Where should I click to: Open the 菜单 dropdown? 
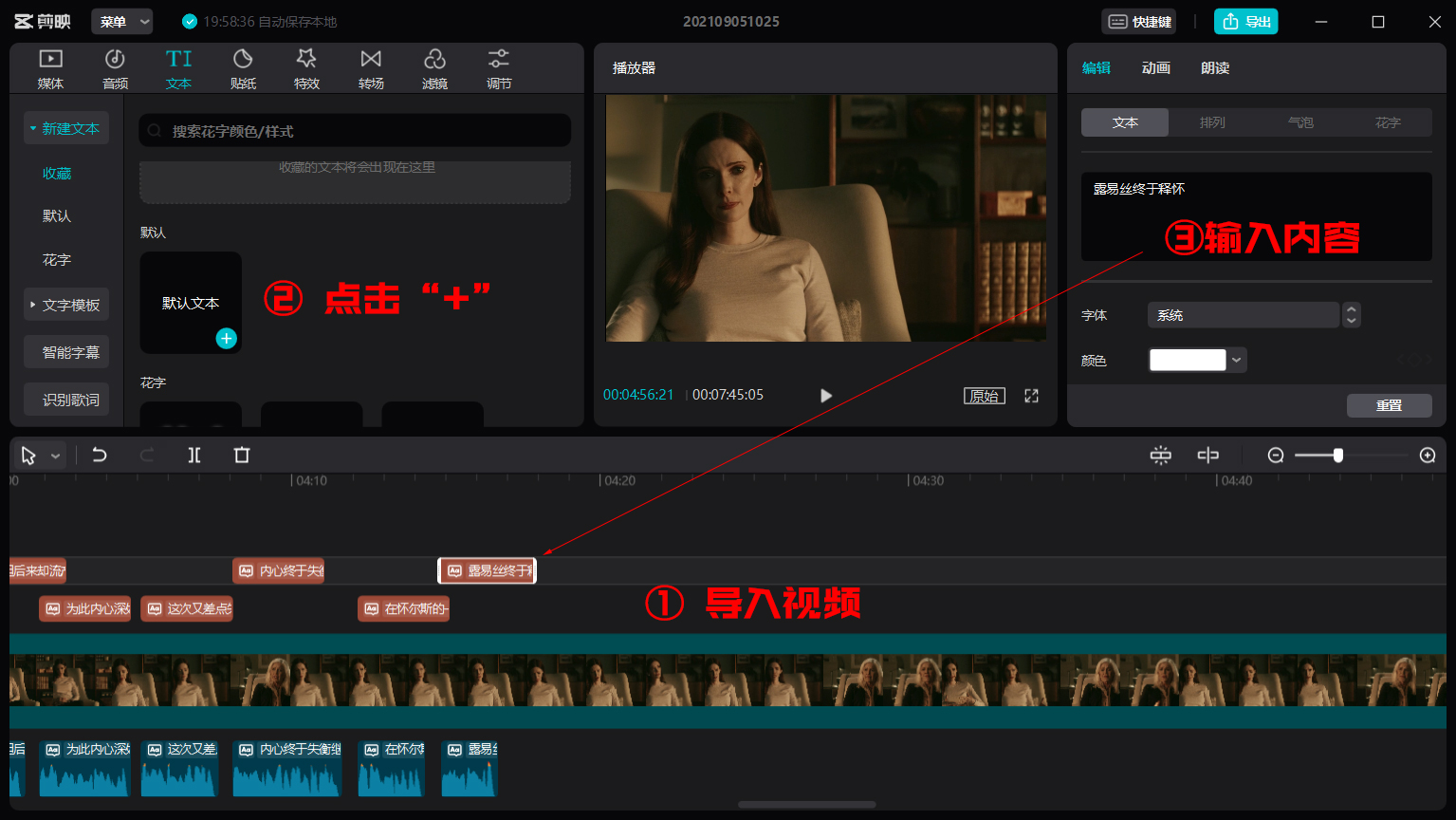pyautogui.click(x=121, y=20)
